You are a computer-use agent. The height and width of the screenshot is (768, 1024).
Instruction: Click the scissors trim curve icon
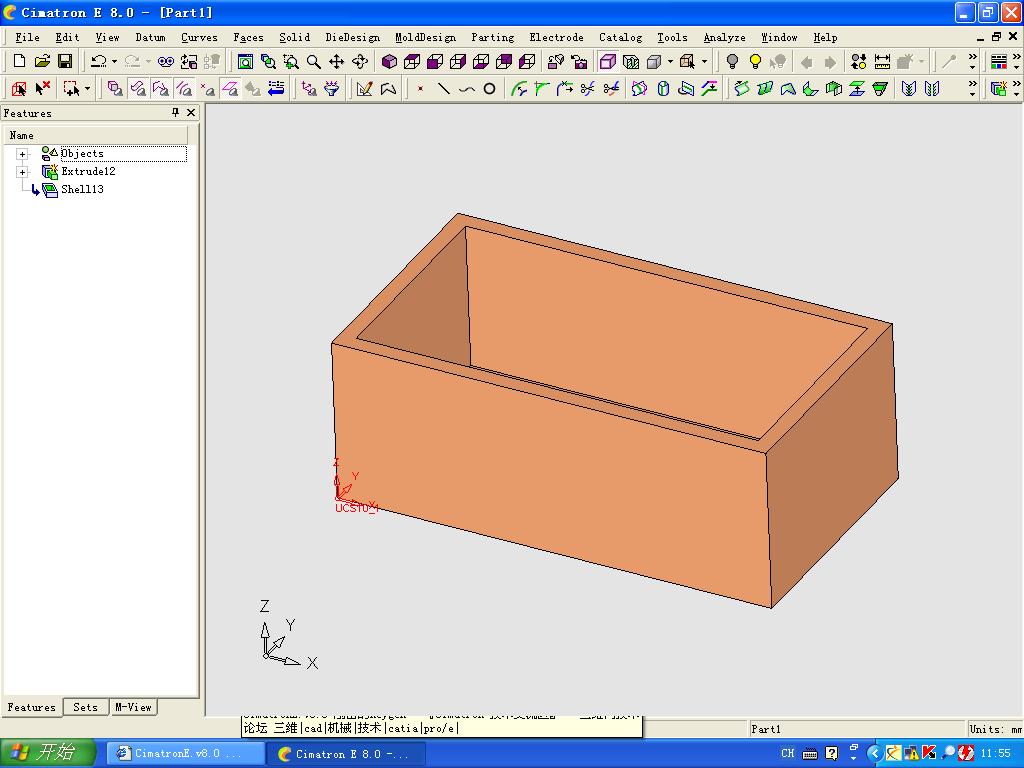click(x=588, y=88)
